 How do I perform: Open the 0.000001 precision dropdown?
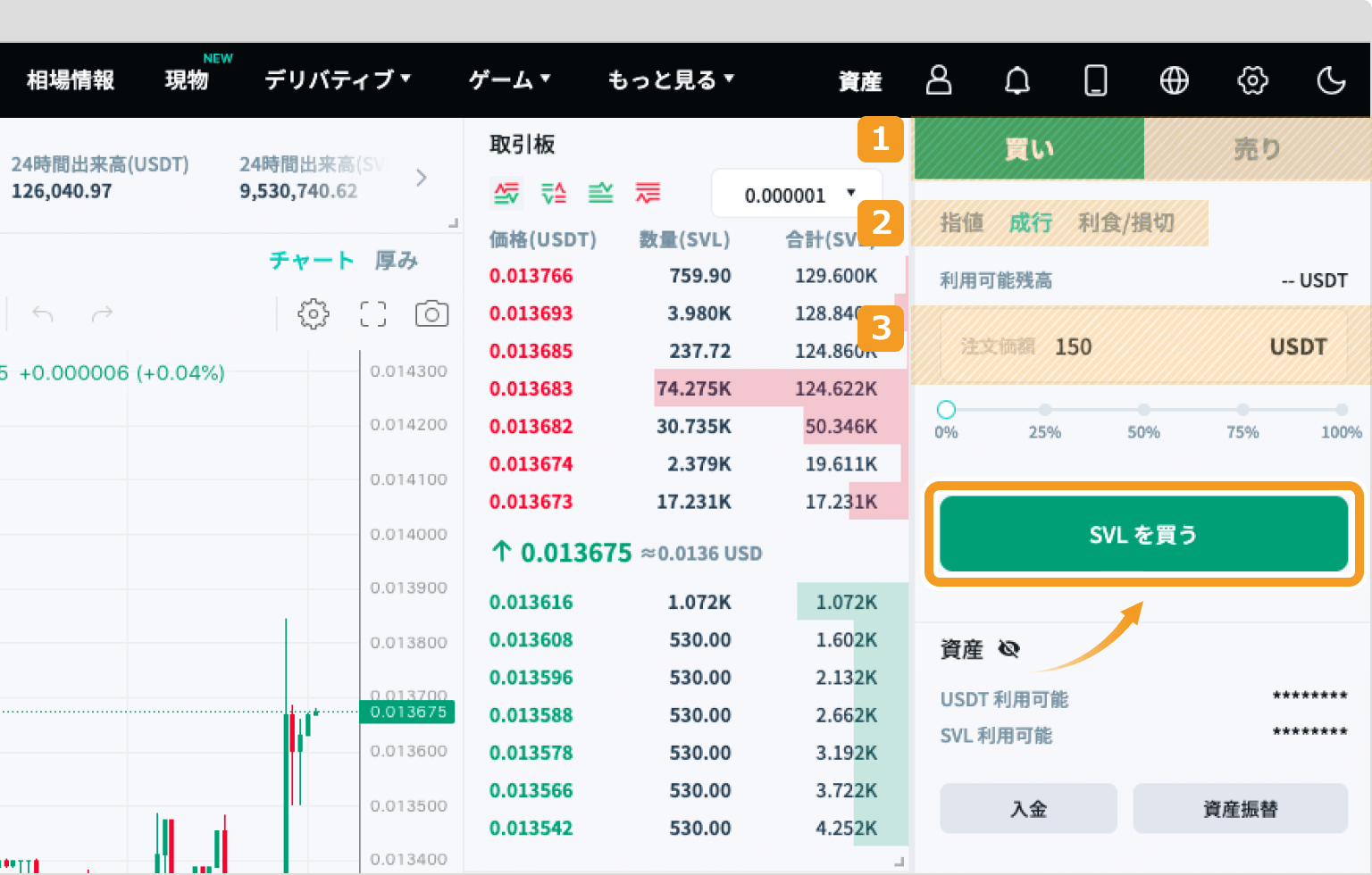795,194
